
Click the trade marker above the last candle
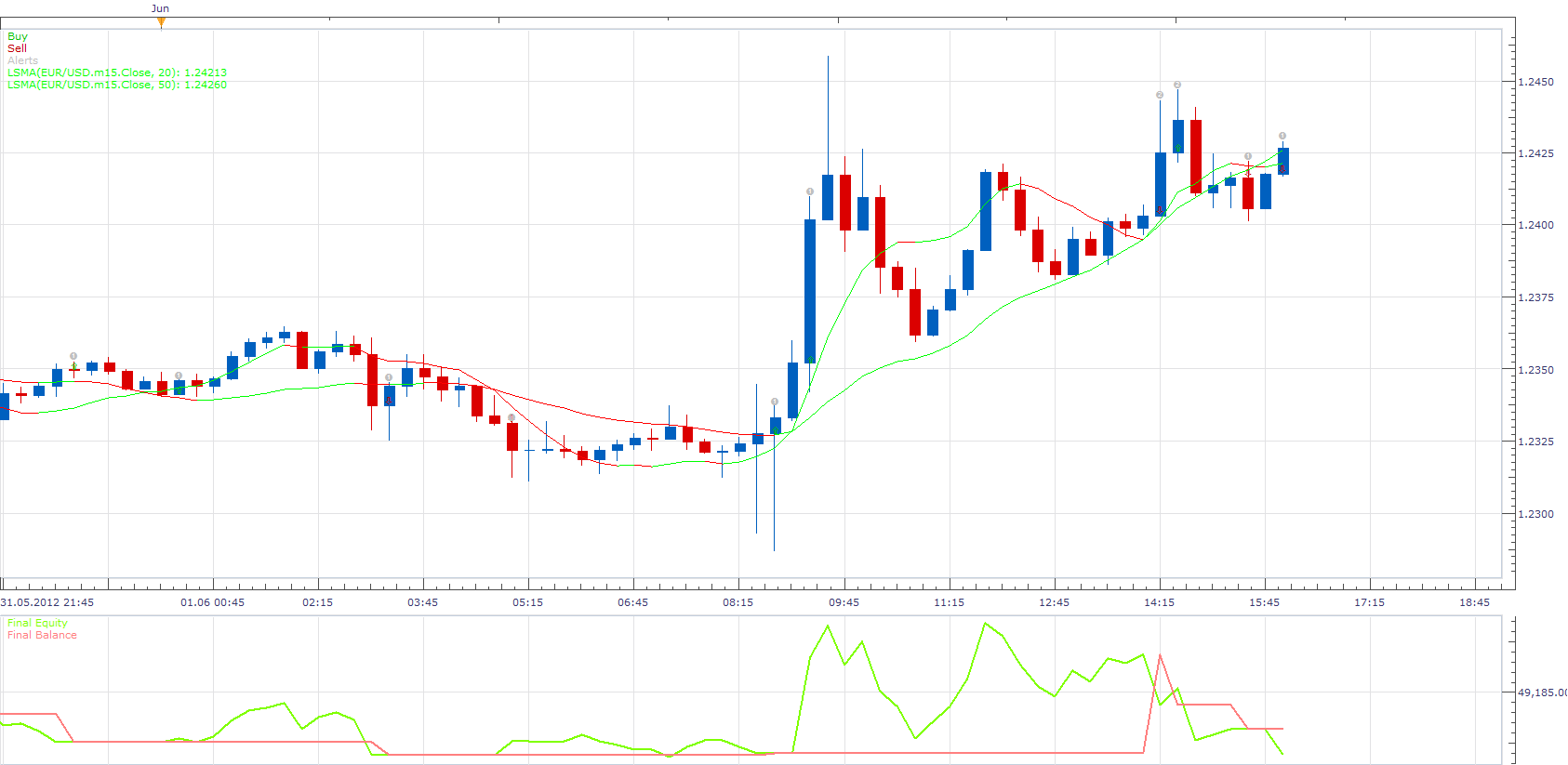point(1282,136)
